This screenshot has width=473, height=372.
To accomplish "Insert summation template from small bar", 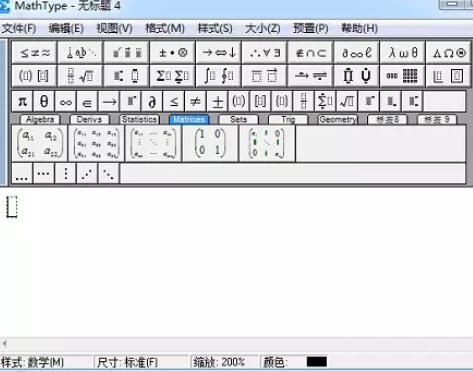I will coord(326,101).
